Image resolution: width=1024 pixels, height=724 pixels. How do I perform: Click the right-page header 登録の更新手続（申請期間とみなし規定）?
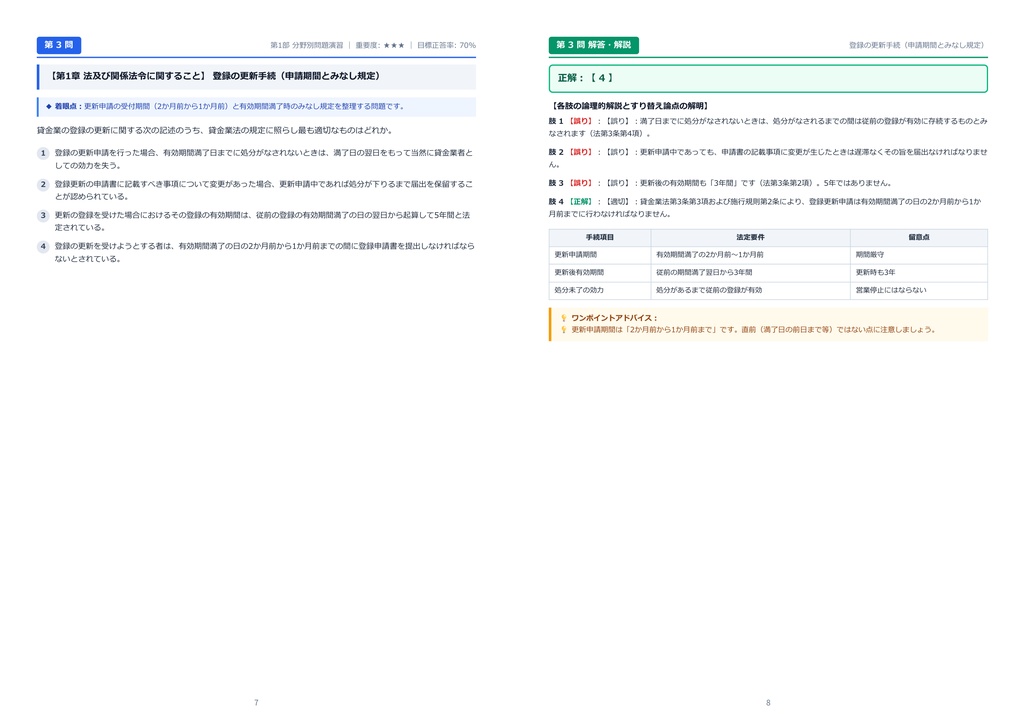point(916,45)
